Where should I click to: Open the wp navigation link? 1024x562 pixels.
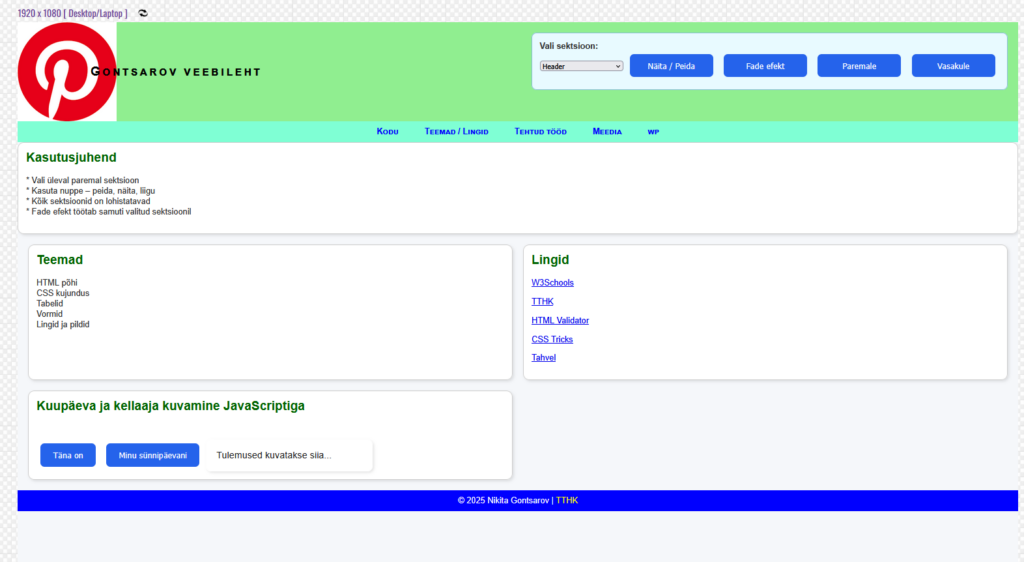tap(653, 132)
